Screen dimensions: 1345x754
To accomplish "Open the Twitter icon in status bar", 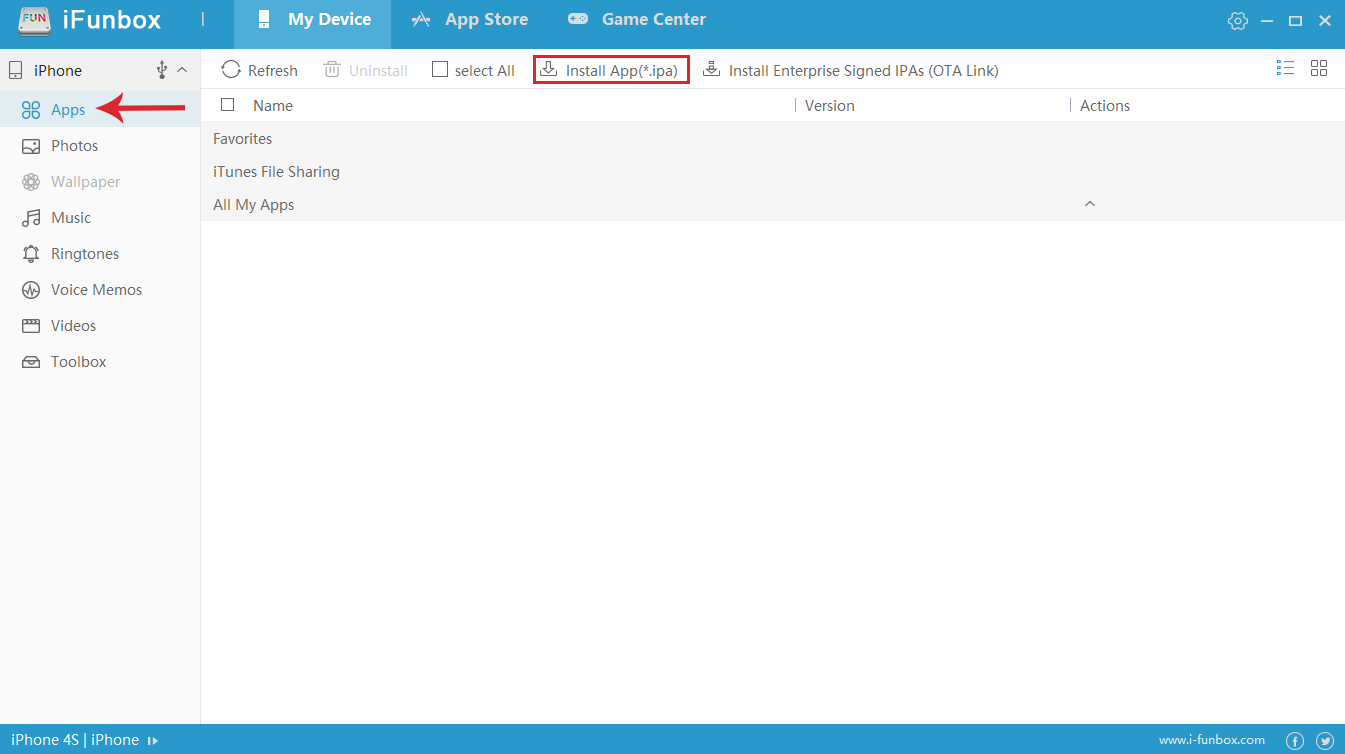I will pyautogui.click(x=1325, y=741).
